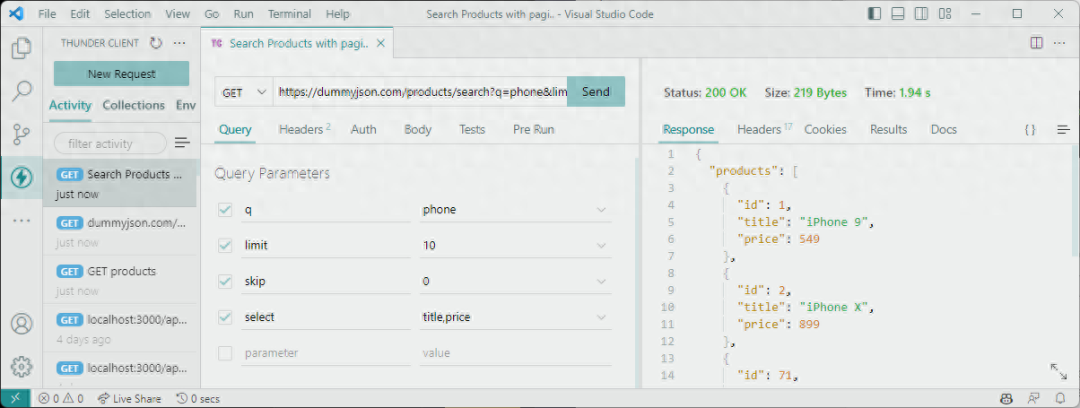Uncheck the q parameter checkbox

tap(225, 210)
